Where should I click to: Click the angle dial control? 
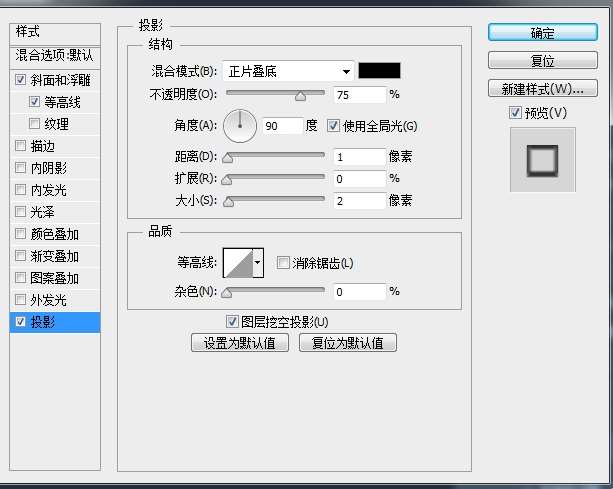pyautogui.click(x=240, y=126)
